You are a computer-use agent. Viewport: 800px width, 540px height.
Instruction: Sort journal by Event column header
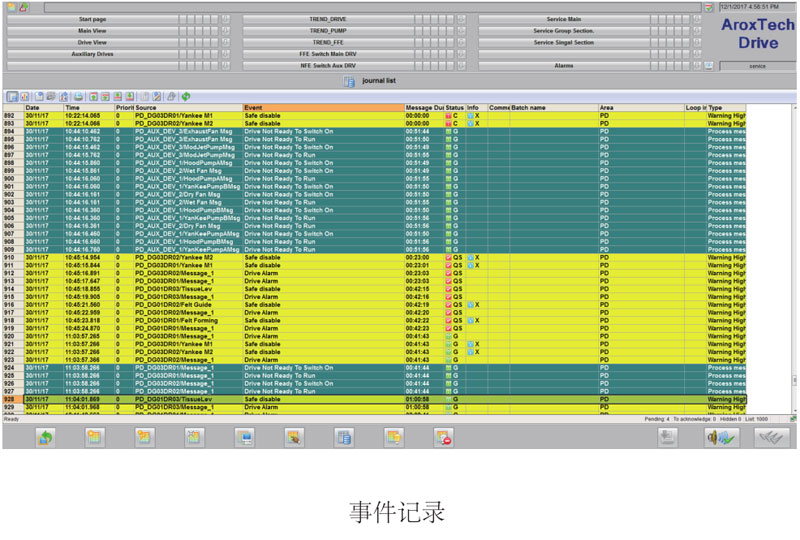[322, 107]
